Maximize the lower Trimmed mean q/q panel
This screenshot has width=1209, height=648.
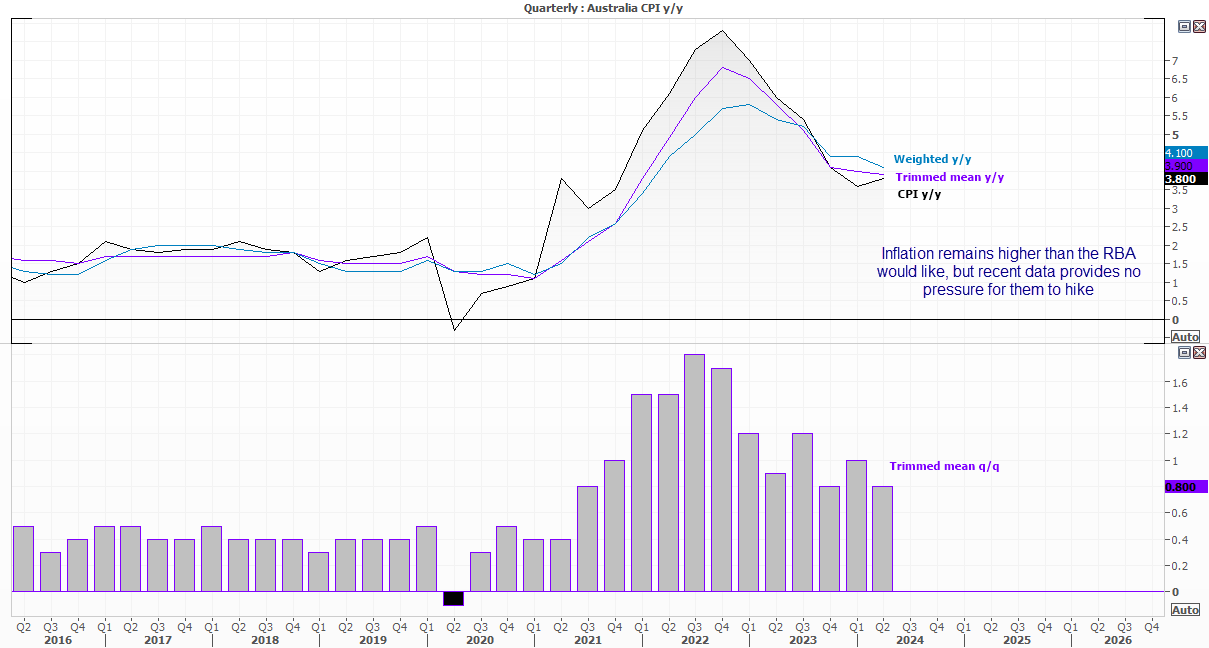tap(1185, 352)
